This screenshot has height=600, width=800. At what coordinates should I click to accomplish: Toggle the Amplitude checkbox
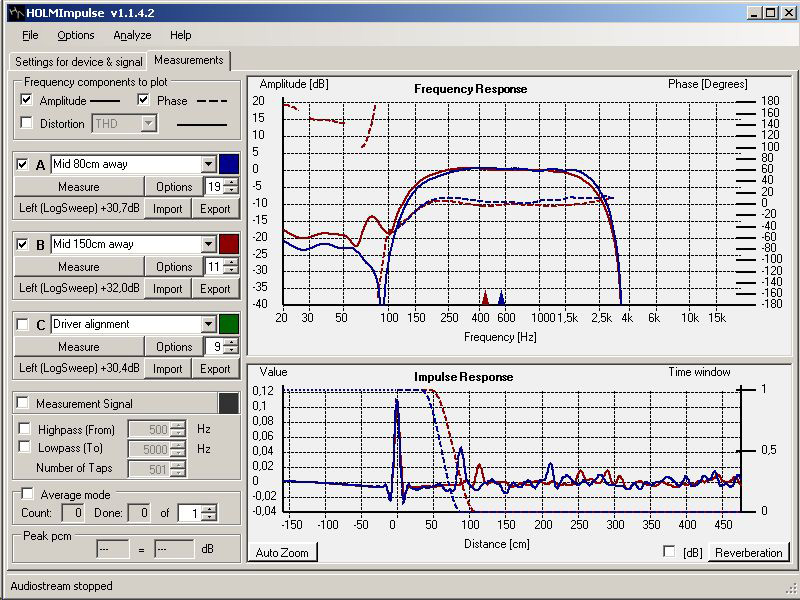[27, 100]
